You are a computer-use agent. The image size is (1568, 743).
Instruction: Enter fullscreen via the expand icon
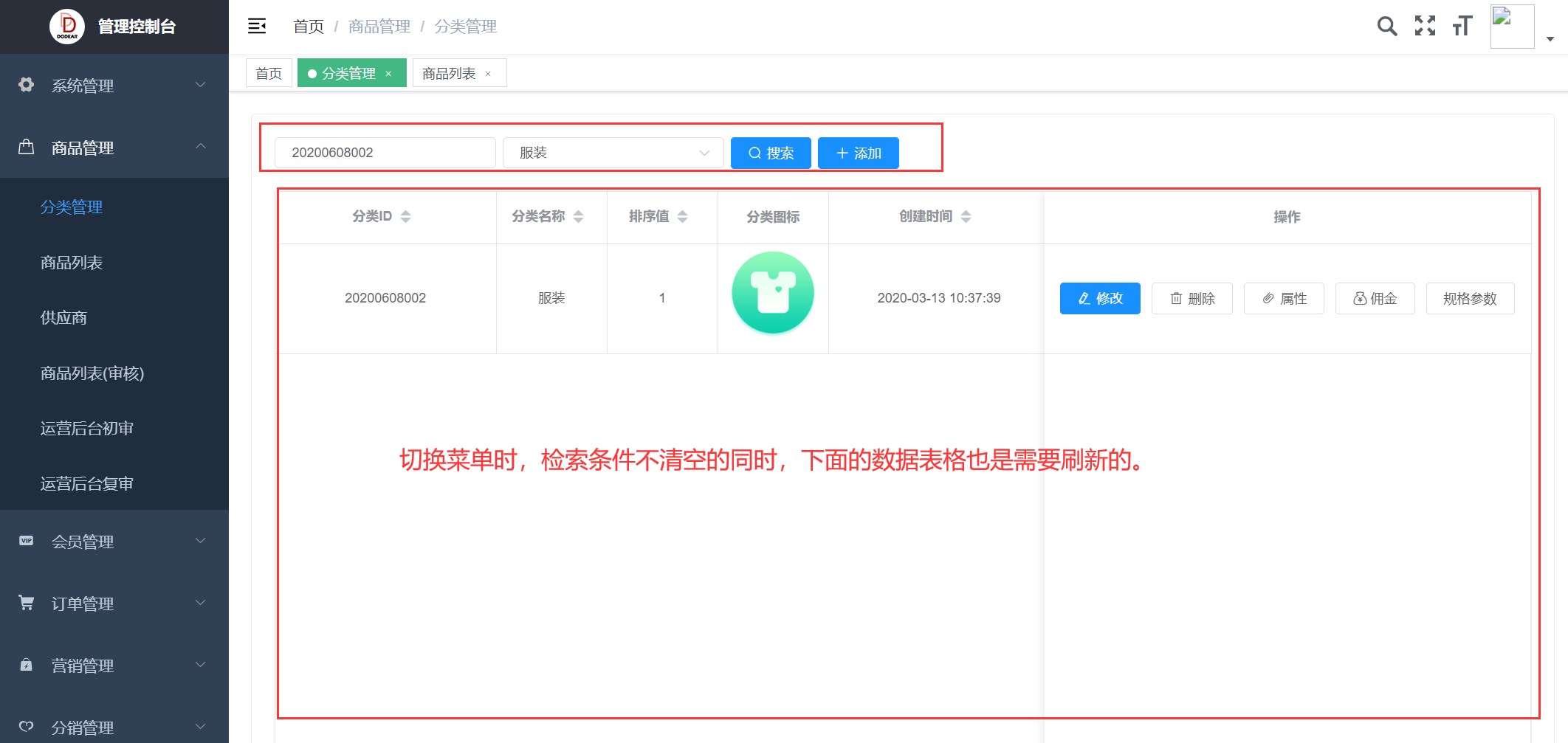(1425, 26)
